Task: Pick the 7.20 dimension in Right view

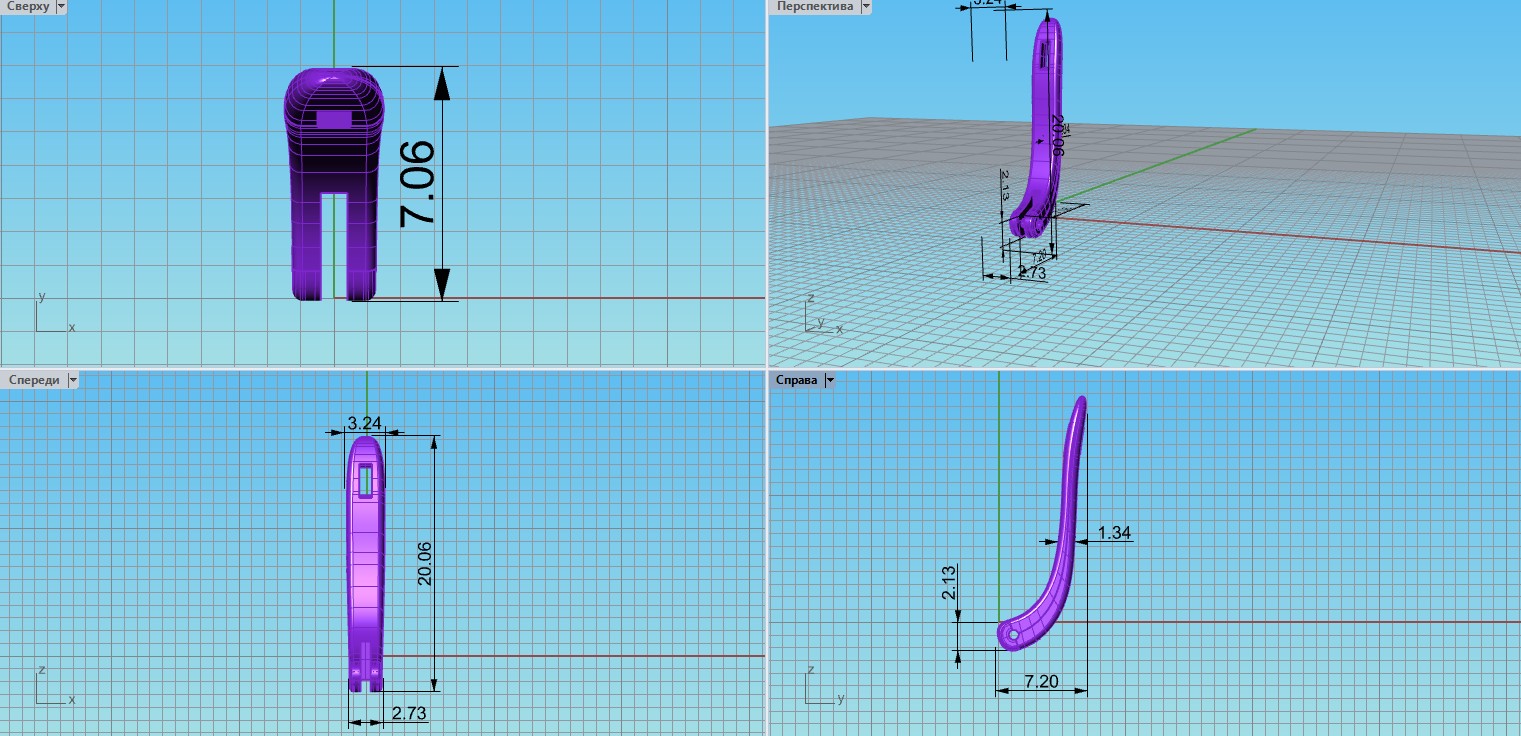Action: pos(1041,681)
